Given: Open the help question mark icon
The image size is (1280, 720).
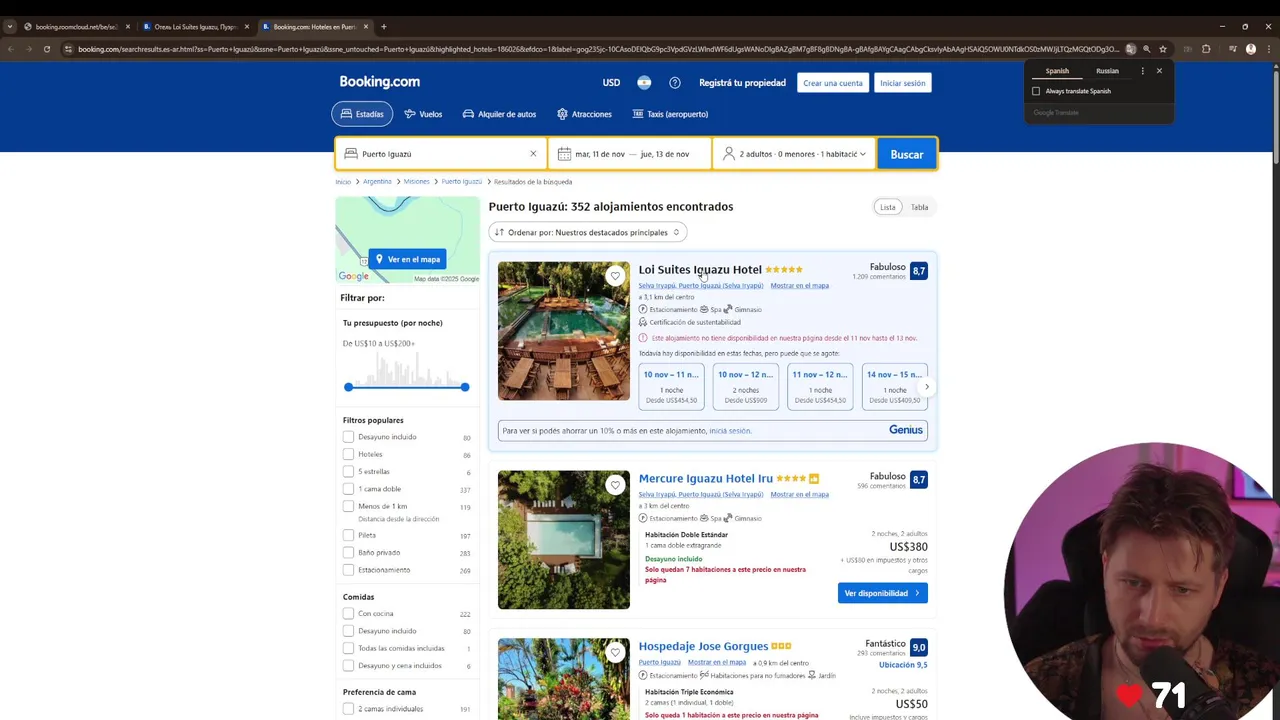Looking at the screenshot, I should pos(675,83).
